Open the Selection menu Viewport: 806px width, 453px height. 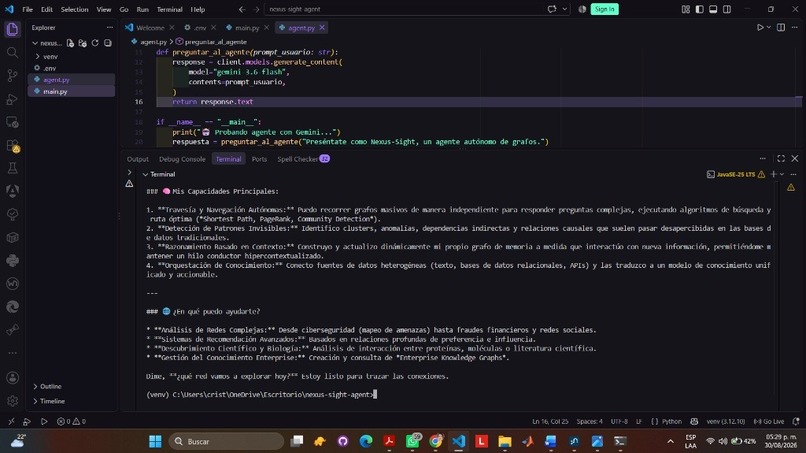pyautogui.click(x=75, y=9)
